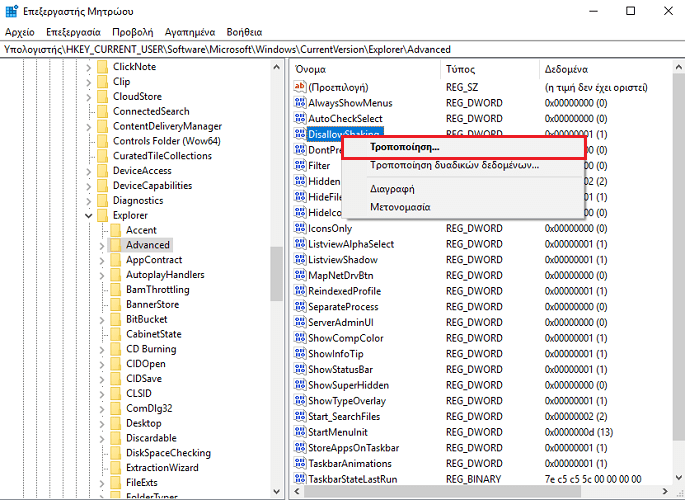The height and width of the screenshot is (500, 685).
Task: Click the registry path address bar
Action: [x=342, y=49]
